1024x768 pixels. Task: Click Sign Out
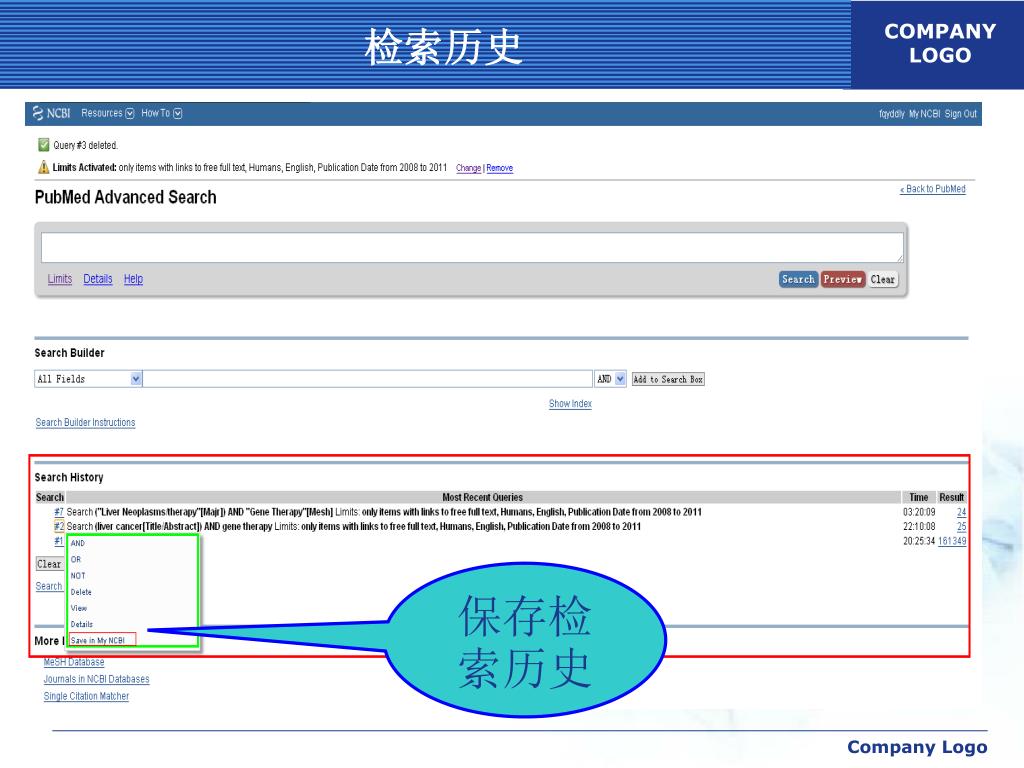pyautogui.click(x=961, y=114)
